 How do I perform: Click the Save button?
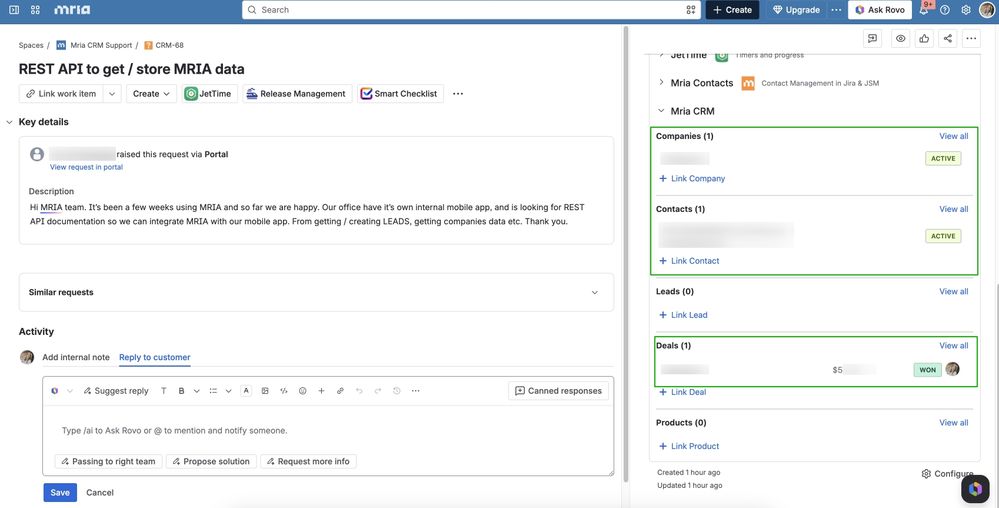click(60, 492)
